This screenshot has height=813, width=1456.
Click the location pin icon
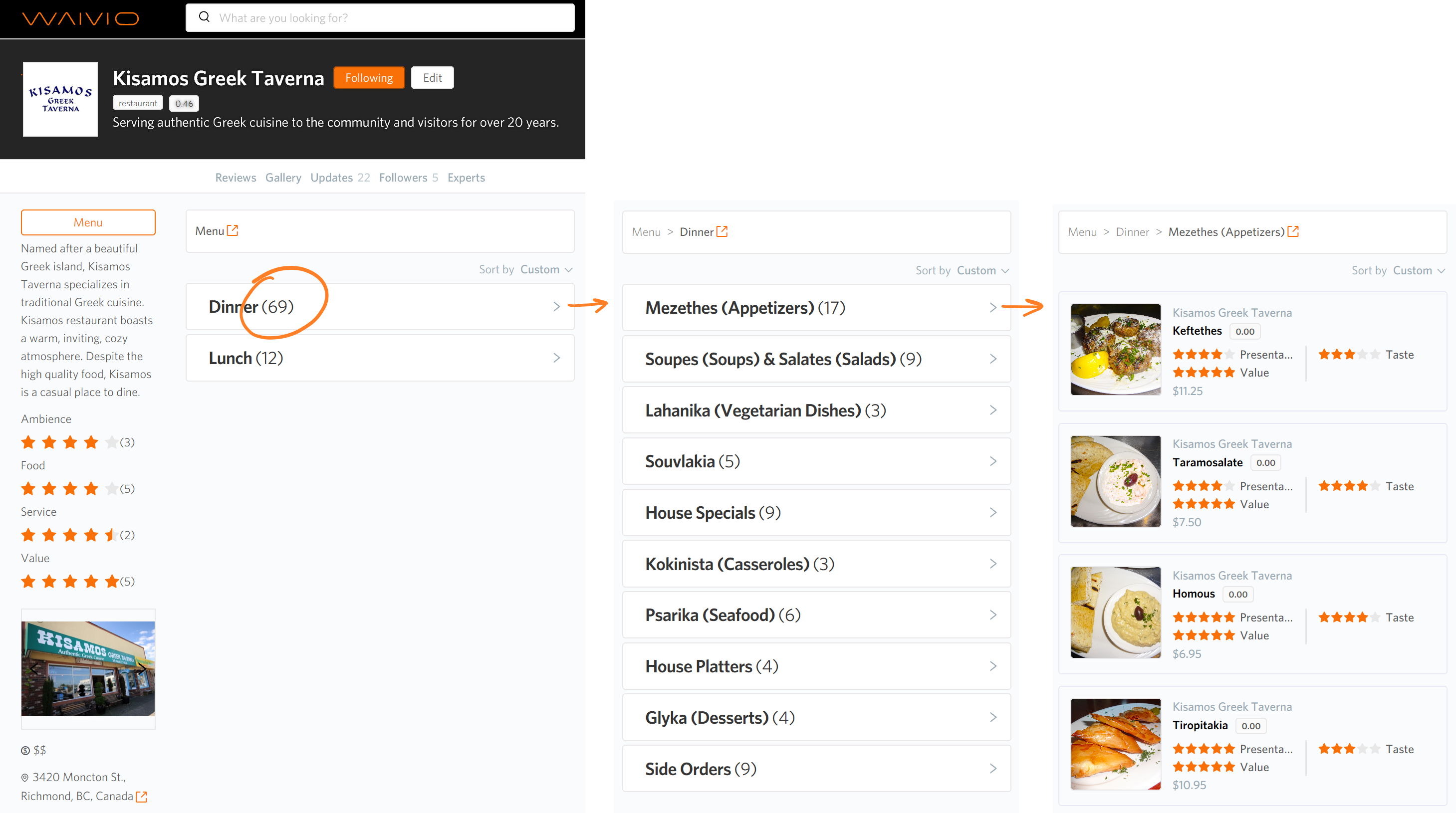(25, 778)
